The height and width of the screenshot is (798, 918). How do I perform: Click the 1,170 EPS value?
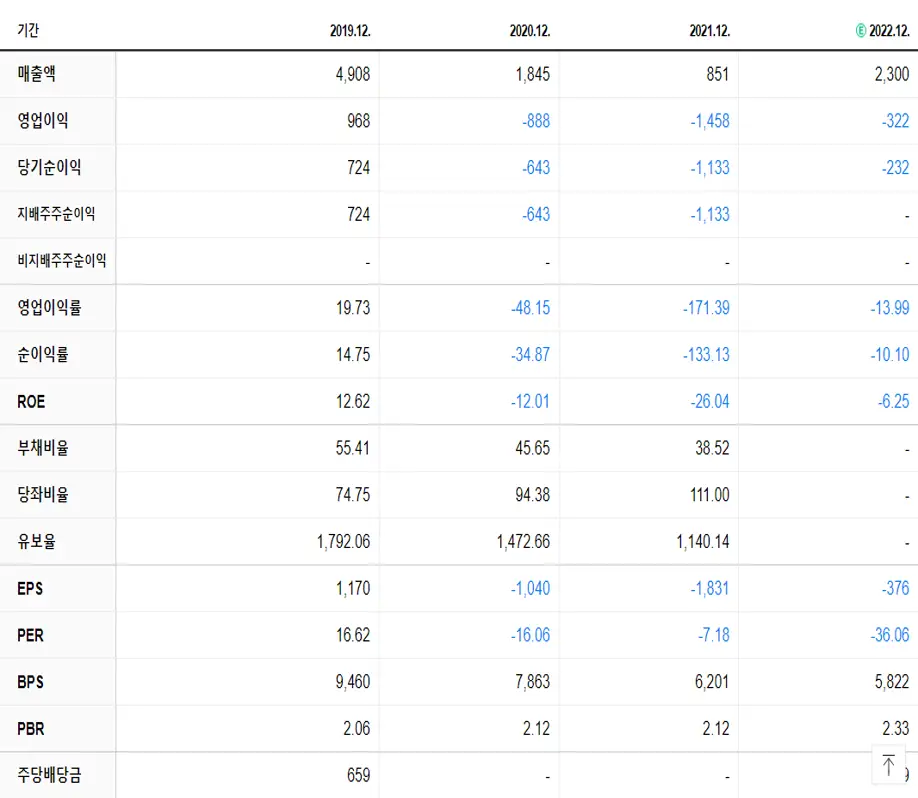tap(353, 588)
